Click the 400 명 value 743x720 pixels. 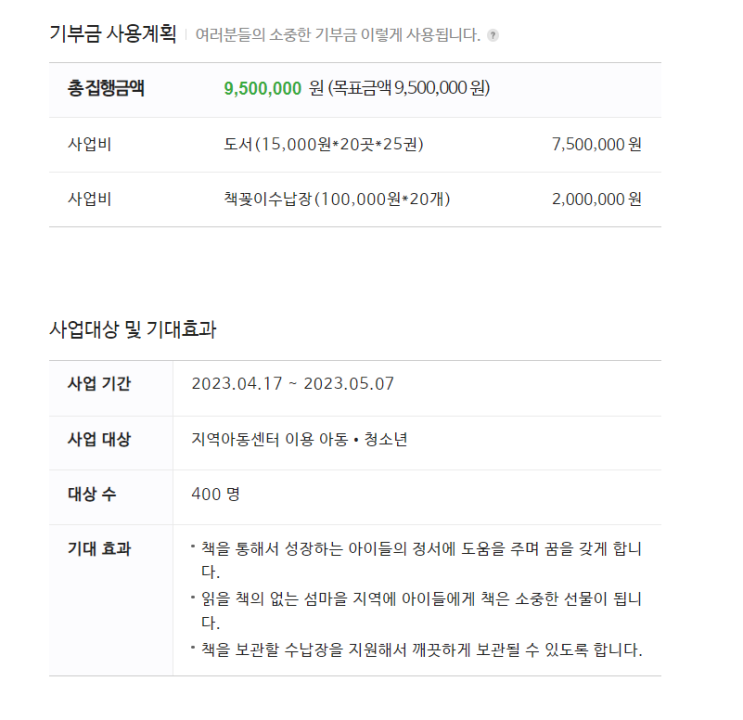tap(216, 494)
